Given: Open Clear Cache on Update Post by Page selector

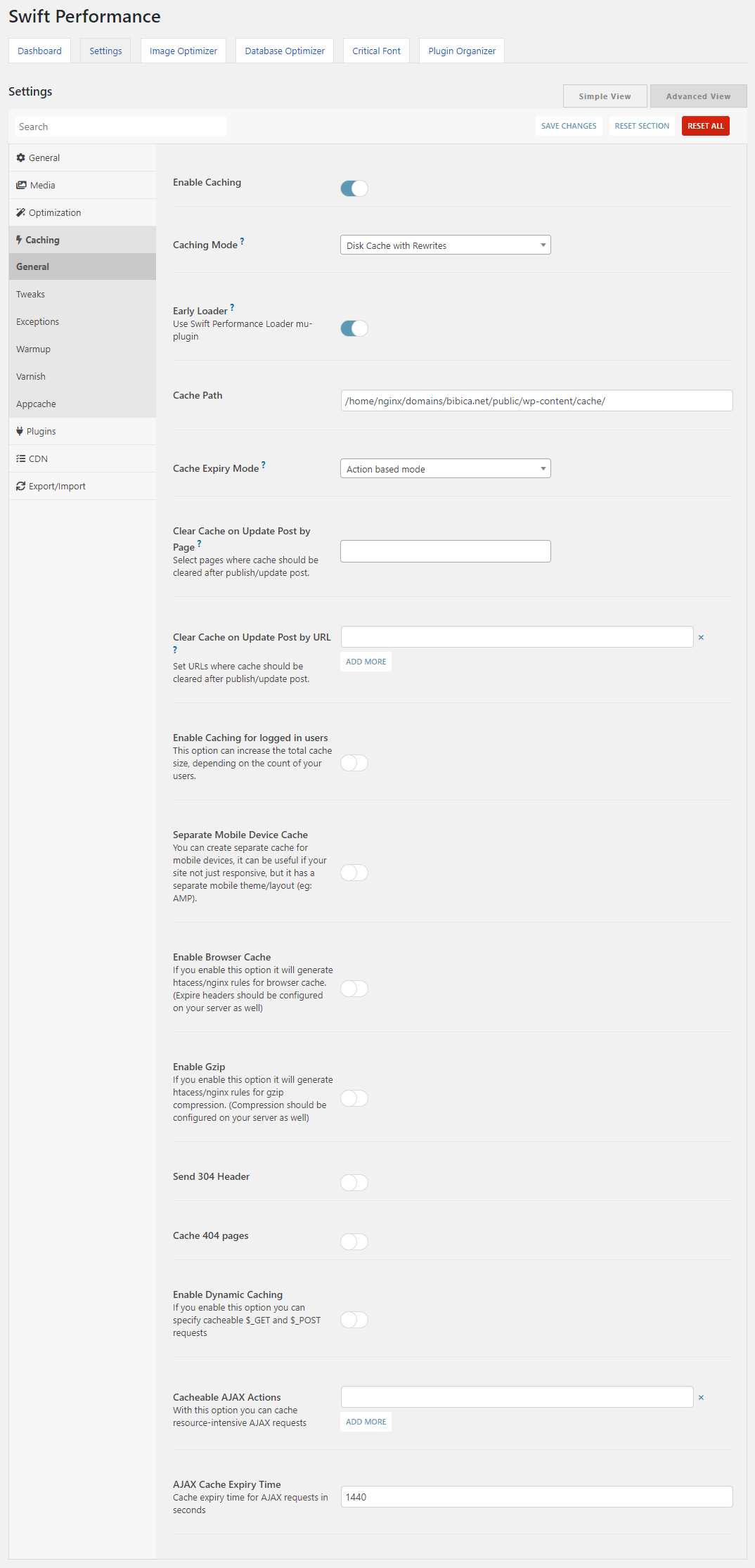Looking at the screenshot, I should pyautogui.click(x=446, y=551).
